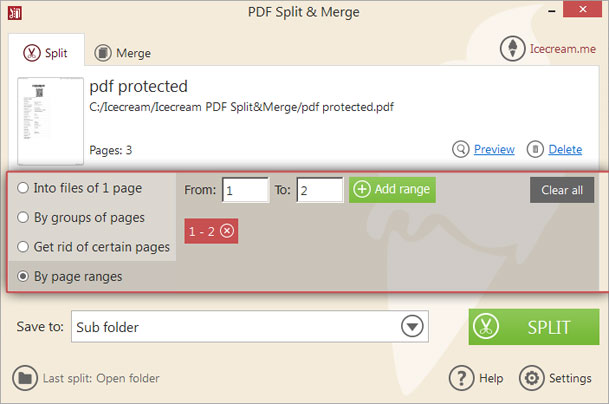
Task: Click the Delete trash icon
Action: (x=536, y=149)
